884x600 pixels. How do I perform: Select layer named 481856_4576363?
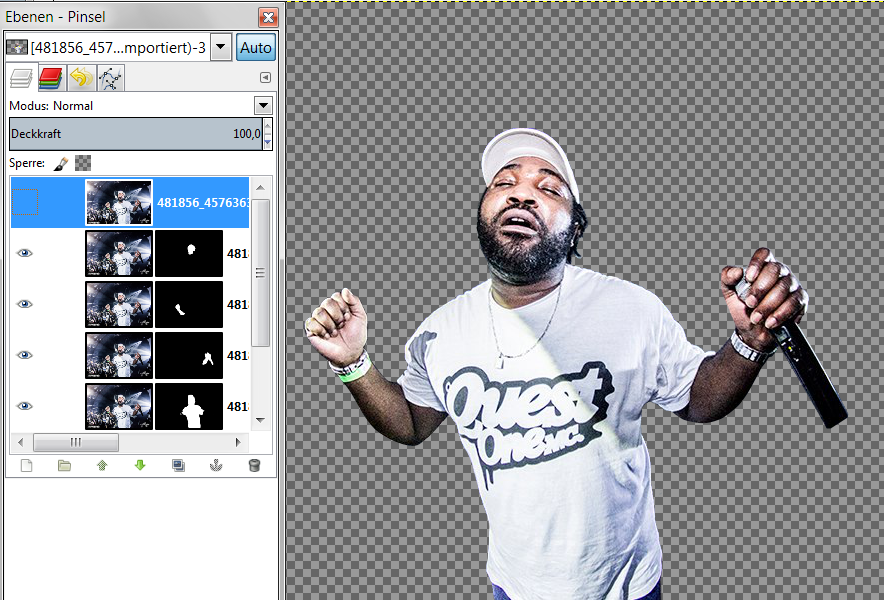tap(203, 202)
